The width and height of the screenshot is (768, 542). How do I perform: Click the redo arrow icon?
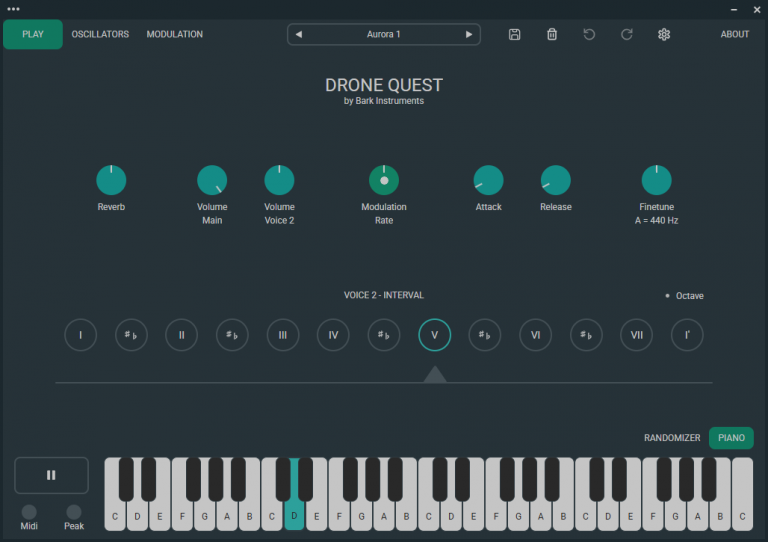(627, 34)
